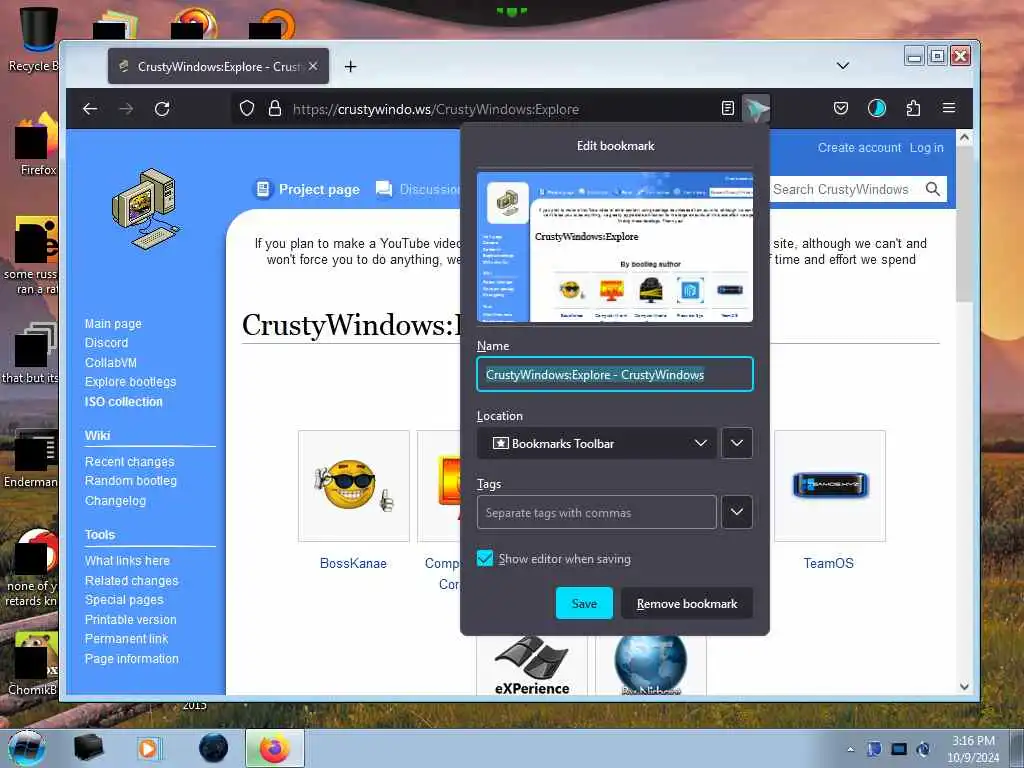Show hidden system tray icons
This screenshot has width=1024, height=768.
pyautogui.click(x=850, y=750)
